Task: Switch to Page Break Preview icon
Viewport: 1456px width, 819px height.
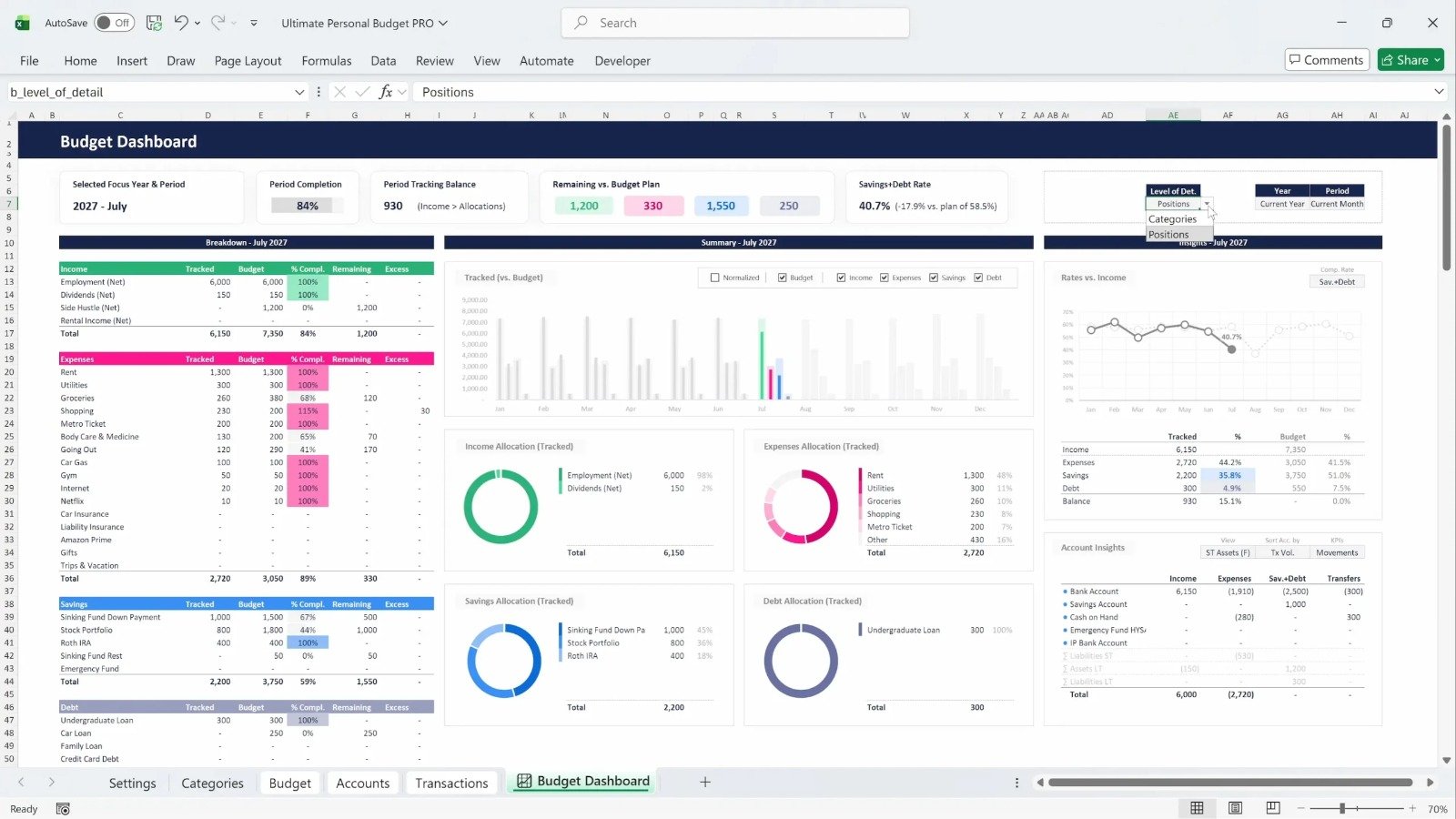Action: click(x=1273, y=808)
